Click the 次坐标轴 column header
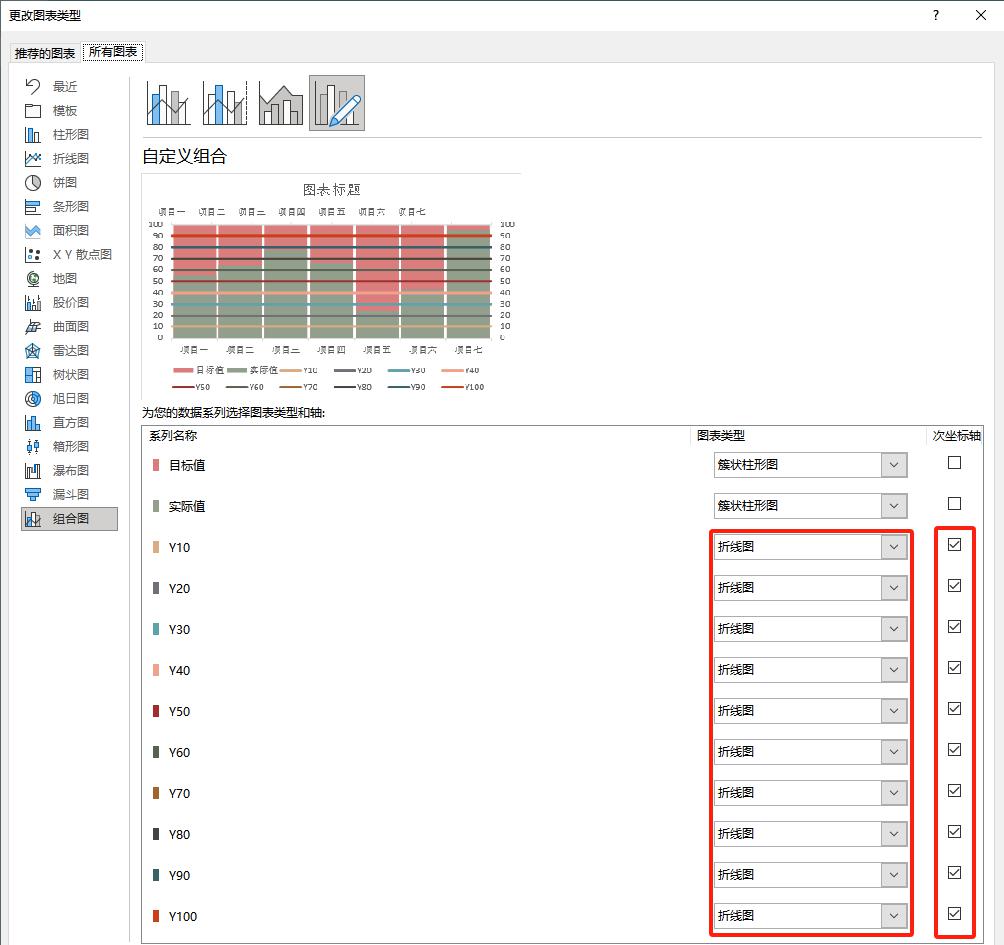 [x=956, y=435]
